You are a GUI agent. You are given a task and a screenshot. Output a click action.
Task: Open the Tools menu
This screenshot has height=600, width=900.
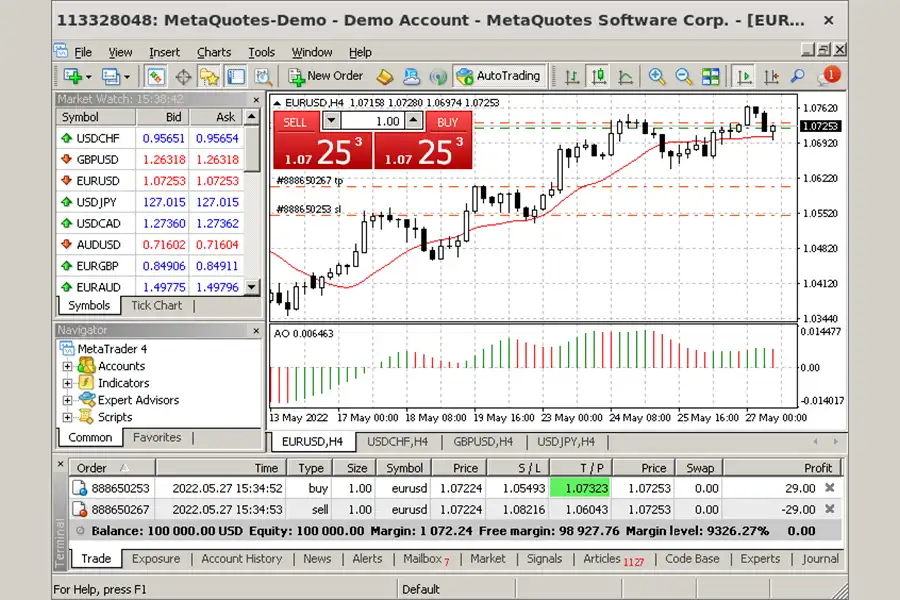(x=261, y=52)
